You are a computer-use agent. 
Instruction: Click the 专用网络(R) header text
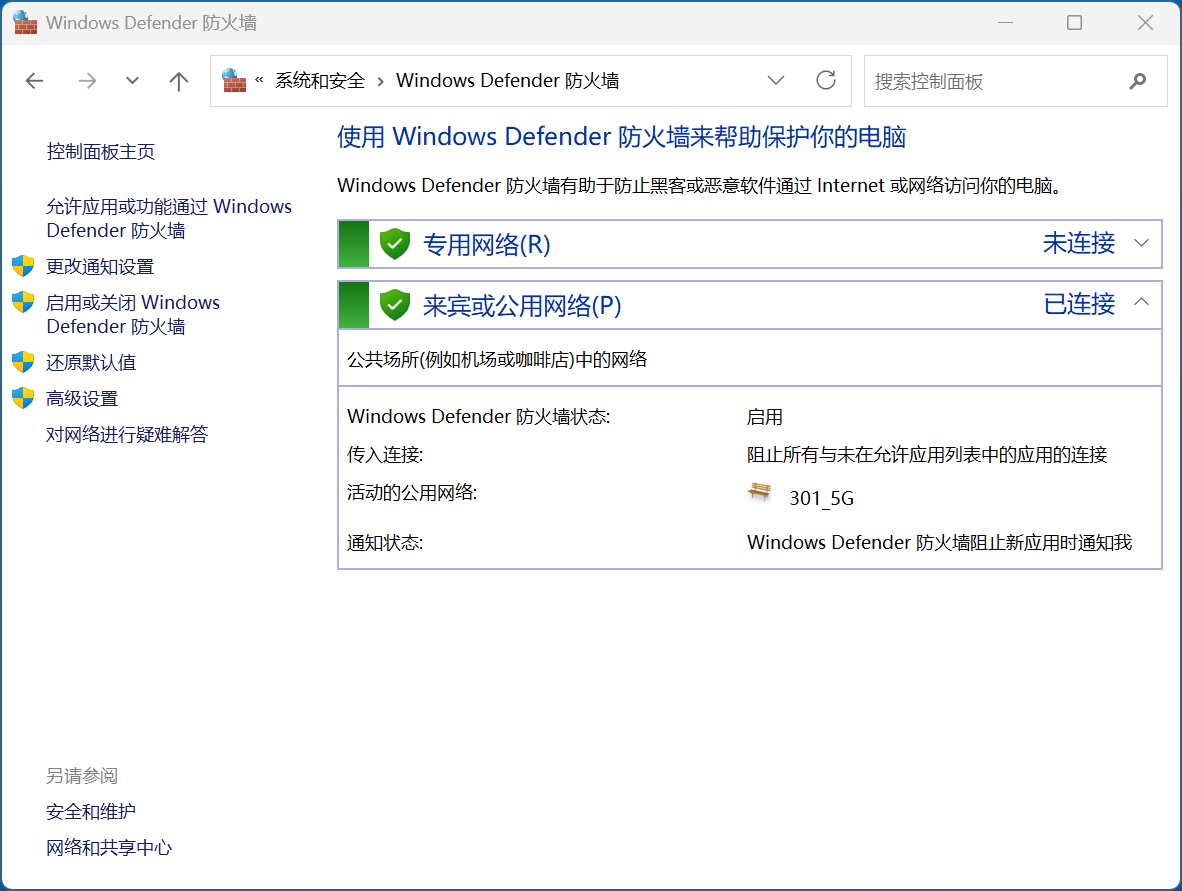click(486, 244)
